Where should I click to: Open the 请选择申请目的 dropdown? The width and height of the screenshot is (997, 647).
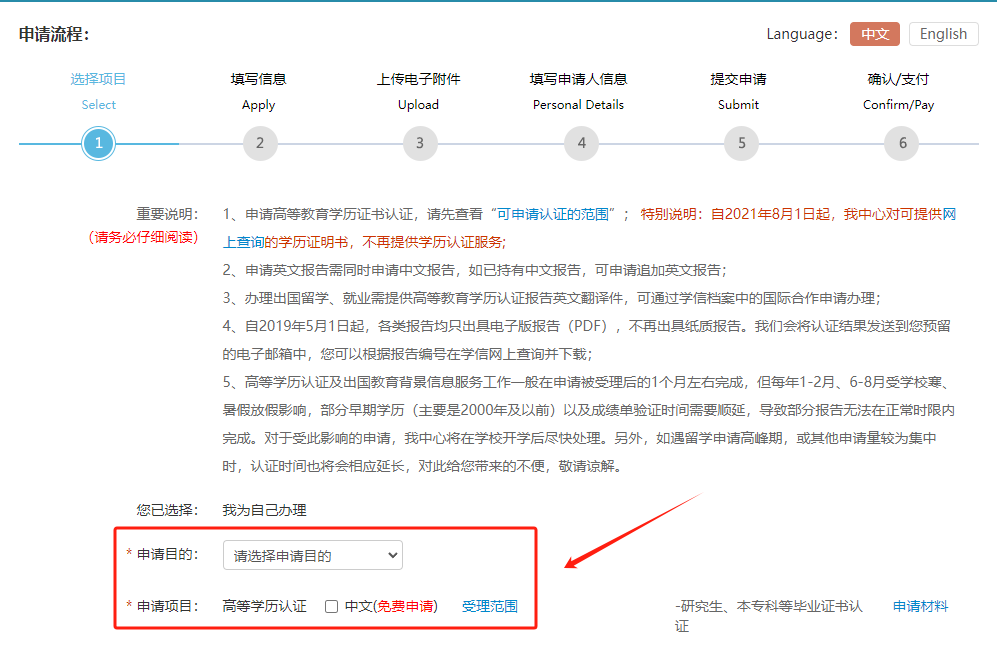tap(313, 555)
